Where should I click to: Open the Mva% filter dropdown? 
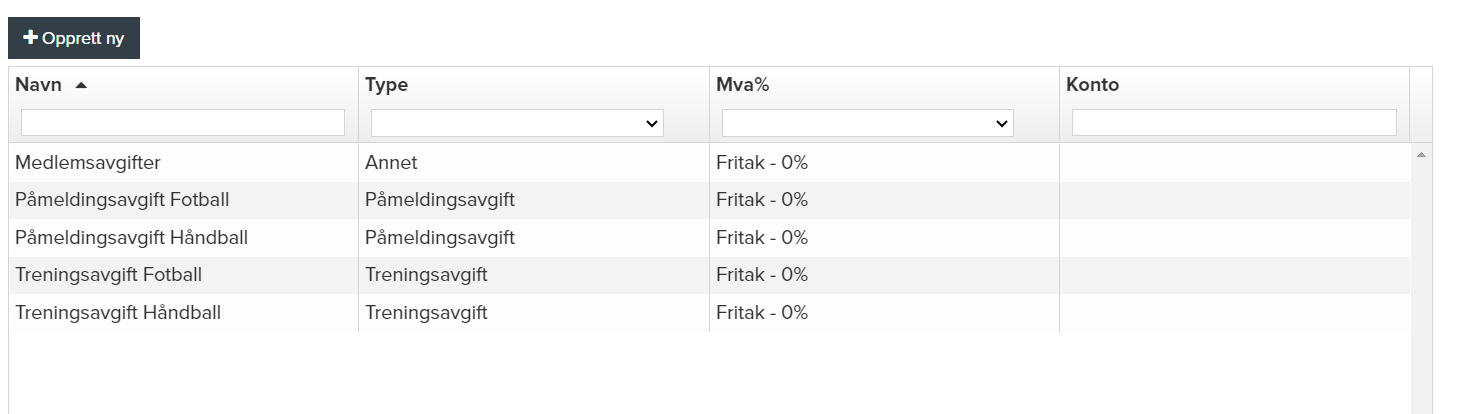pos(867,123)
